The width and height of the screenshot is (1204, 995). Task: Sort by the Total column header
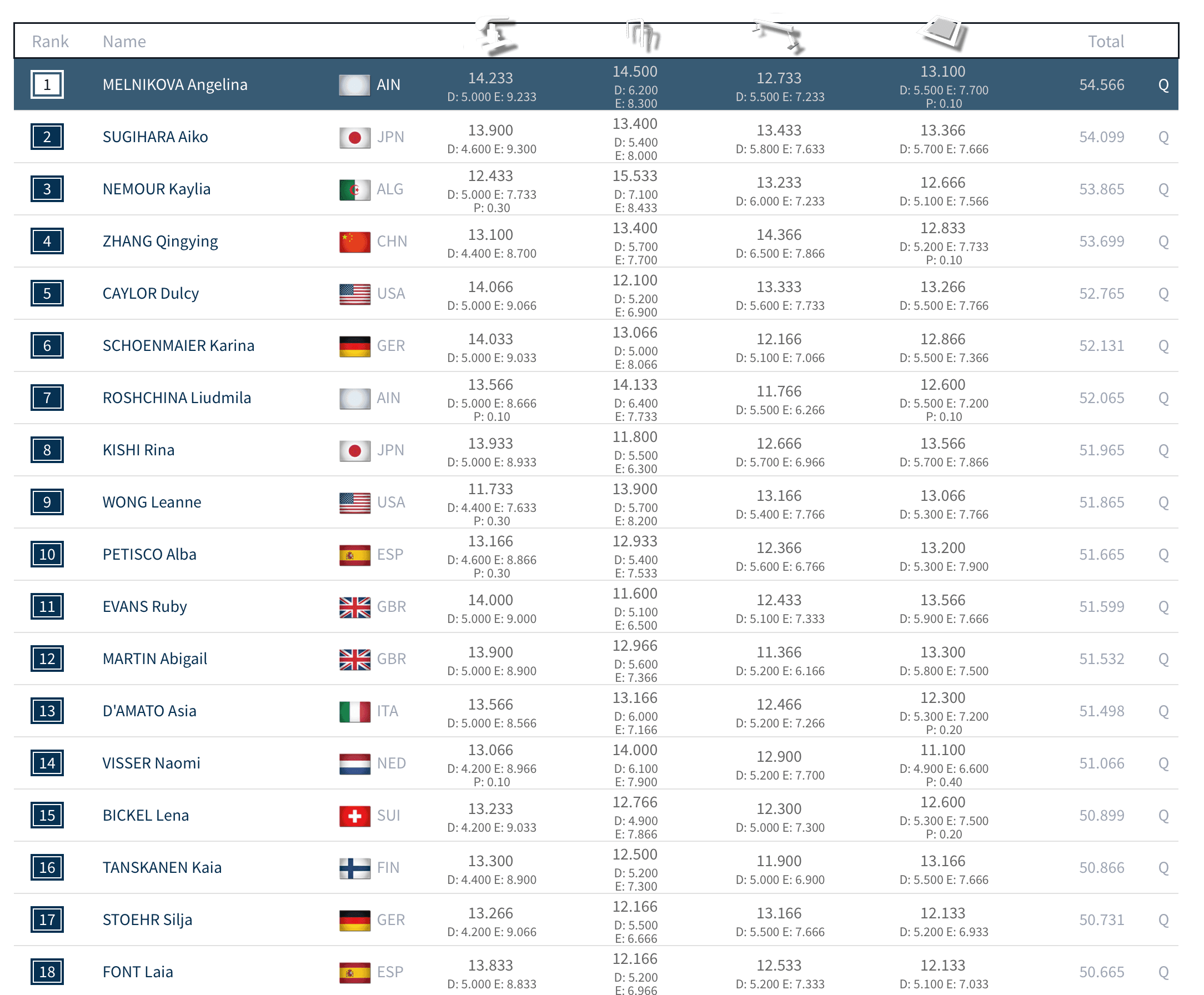point(1105,41)
